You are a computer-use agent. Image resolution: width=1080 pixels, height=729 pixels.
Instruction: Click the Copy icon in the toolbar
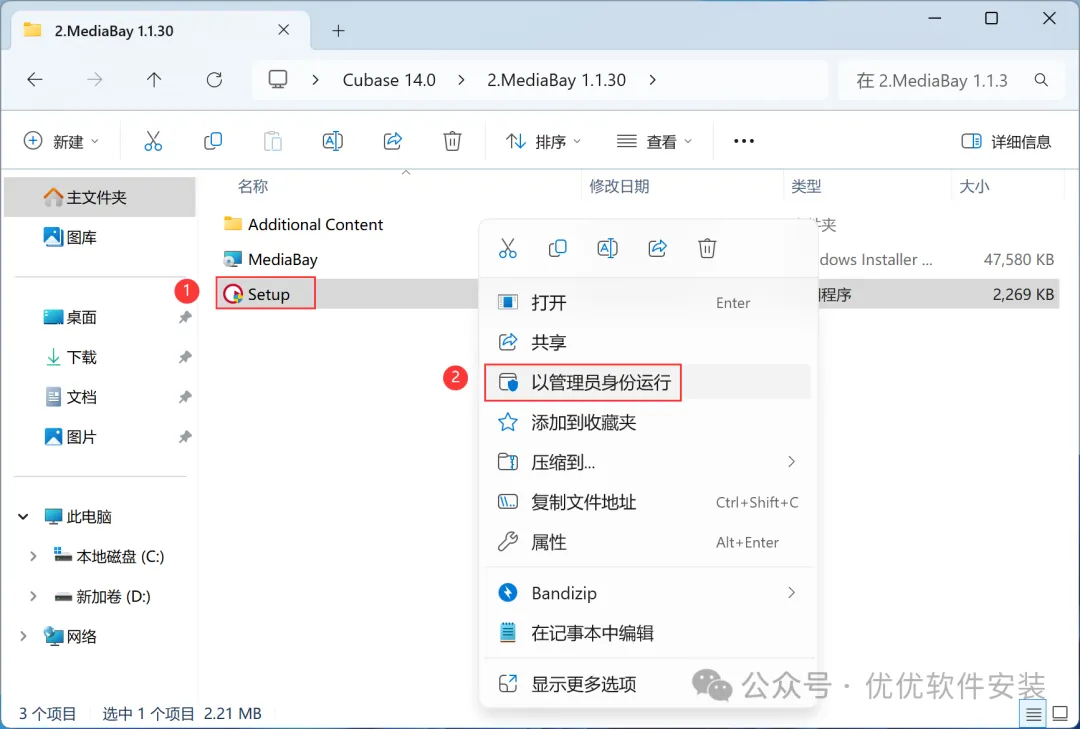click(213, 141)
